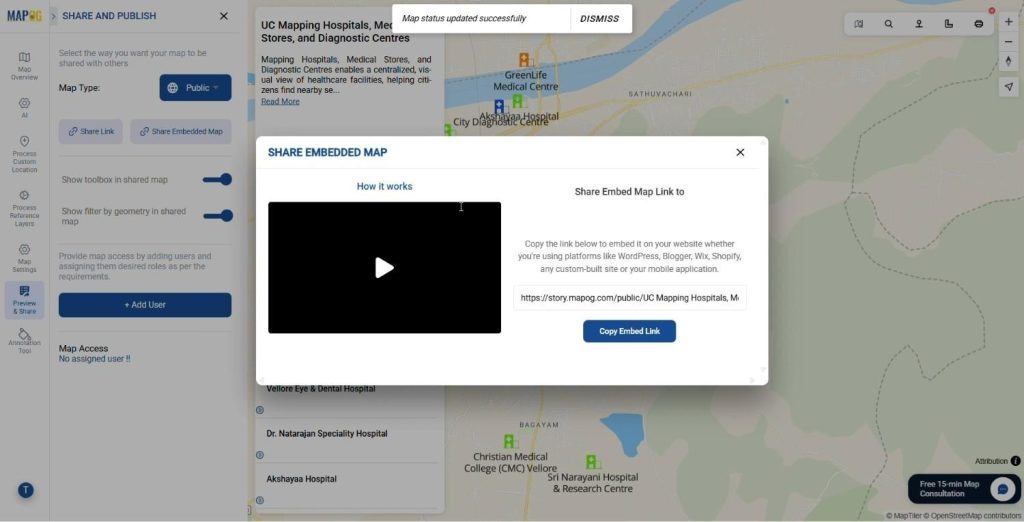The height and width of the screenshot is (522, 1024).
Task: Zoom in the map with plus button
Action: pyautogui.click(x=1008, y=22)
